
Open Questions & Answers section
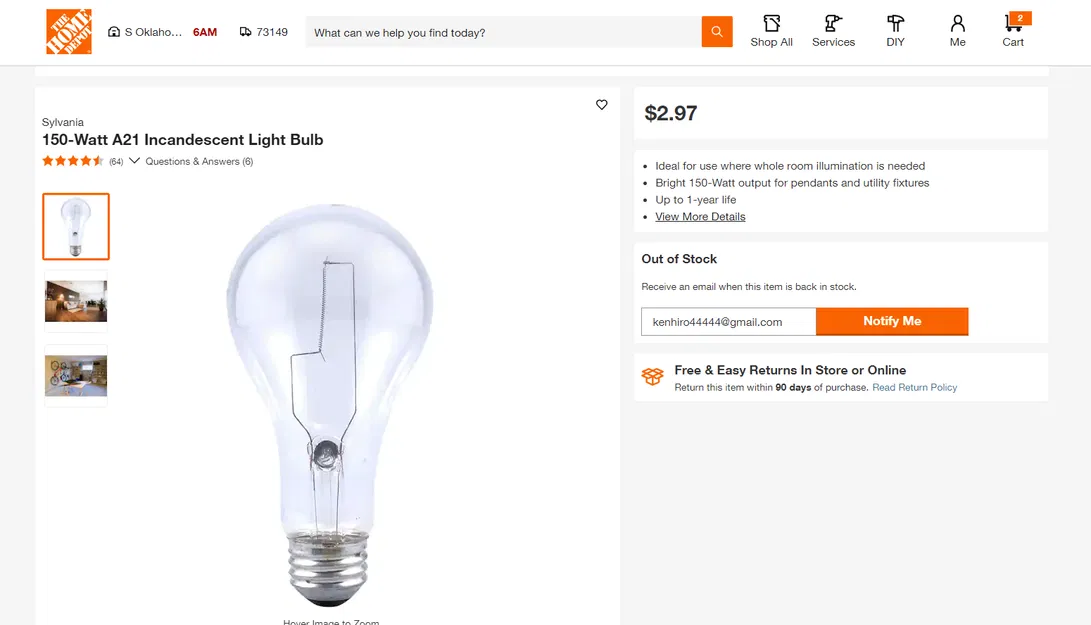[x=199, y=161]
